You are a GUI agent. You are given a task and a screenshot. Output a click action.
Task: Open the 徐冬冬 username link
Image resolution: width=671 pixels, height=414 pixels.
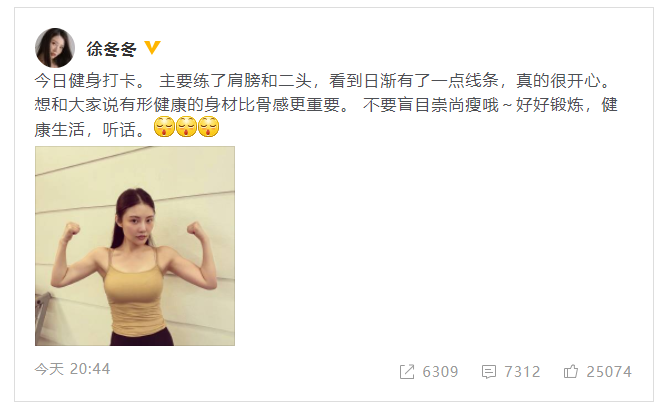(x=111, y=49)
